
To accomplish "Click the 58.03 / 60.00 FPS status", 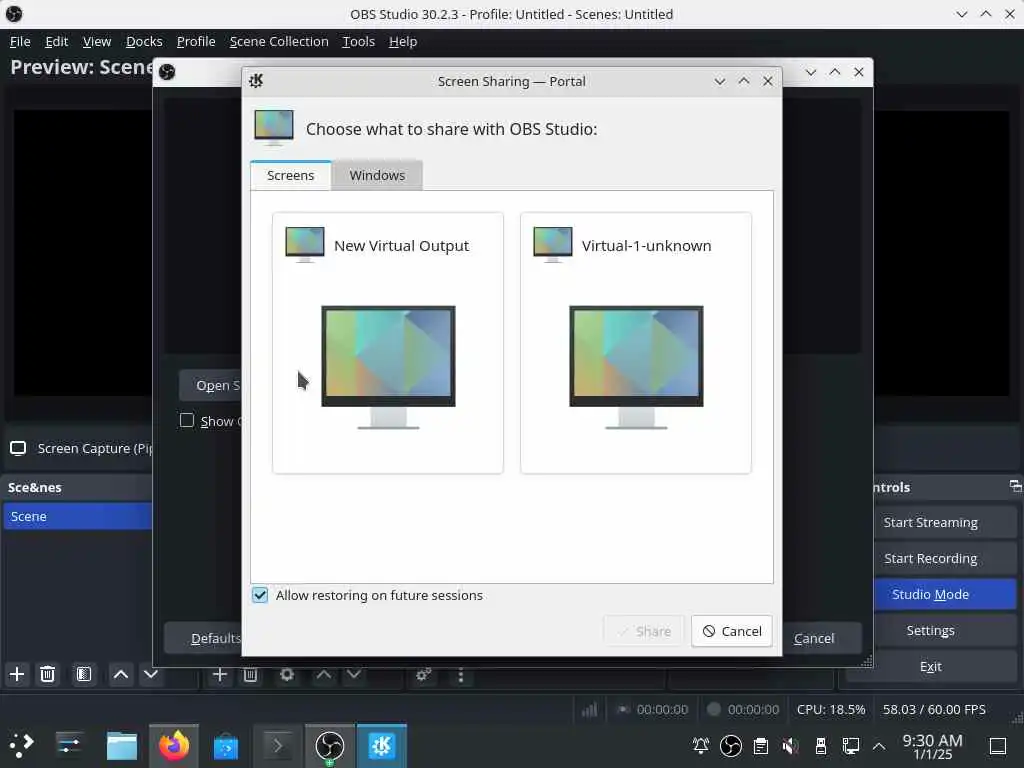I will [934, 709].
